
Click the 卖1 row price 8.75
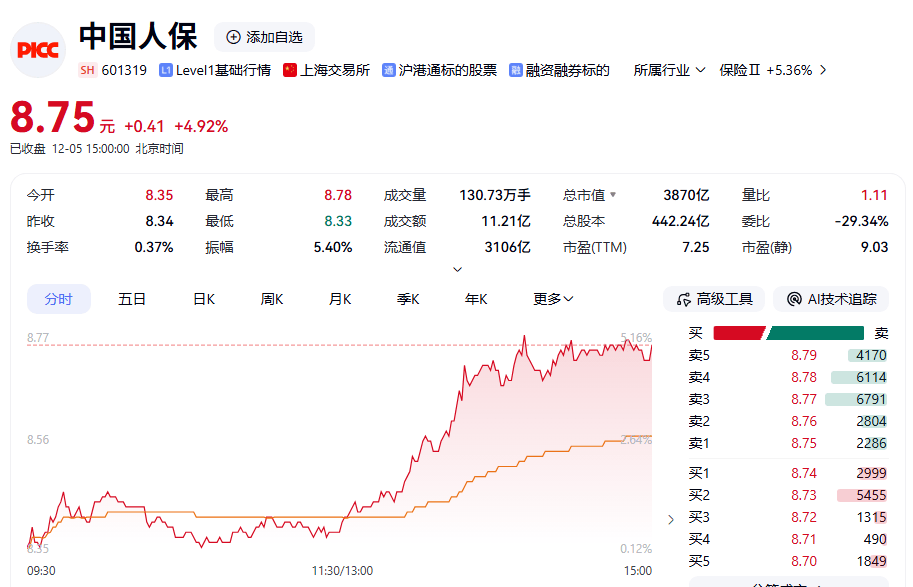[x=804, y=444]
